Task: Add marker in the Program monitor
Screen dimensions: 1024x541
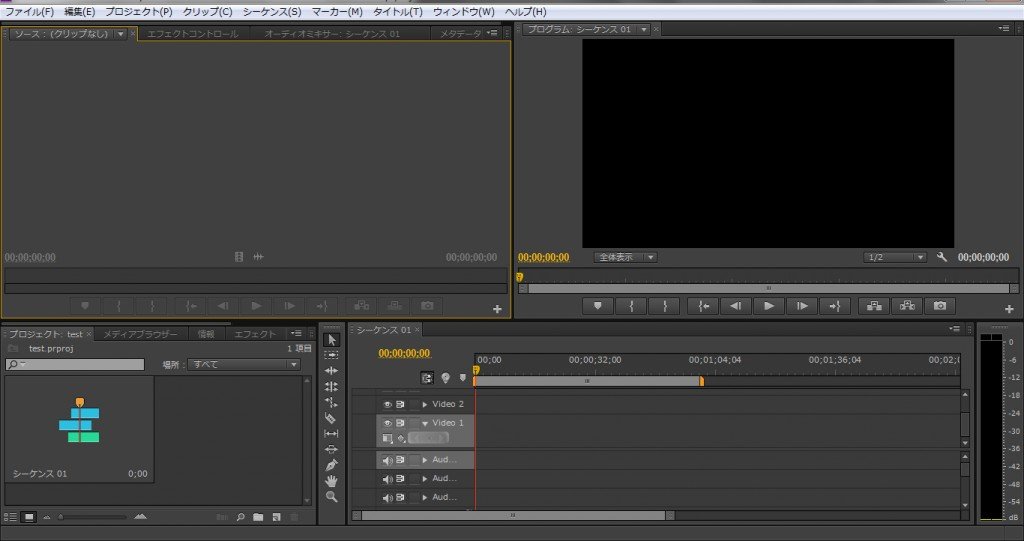Action: 598,306
